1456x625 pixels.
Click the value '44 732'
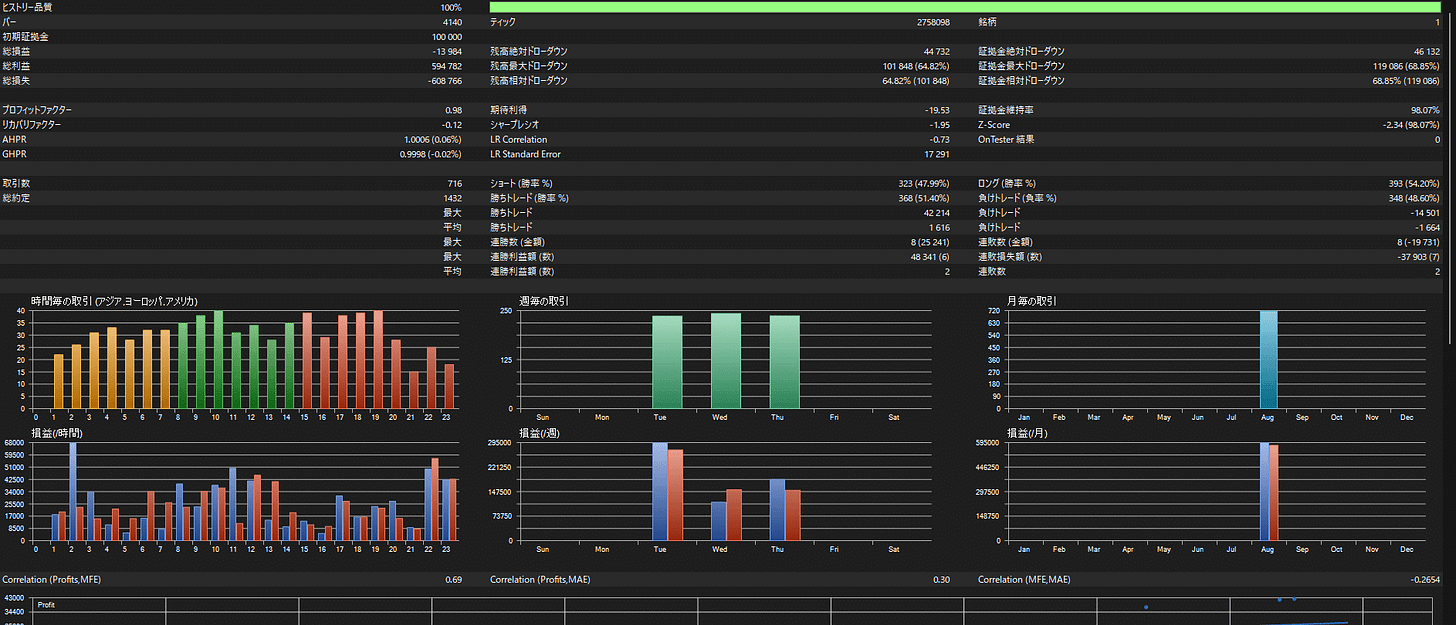pyautogui.click(x=937, y=51)
